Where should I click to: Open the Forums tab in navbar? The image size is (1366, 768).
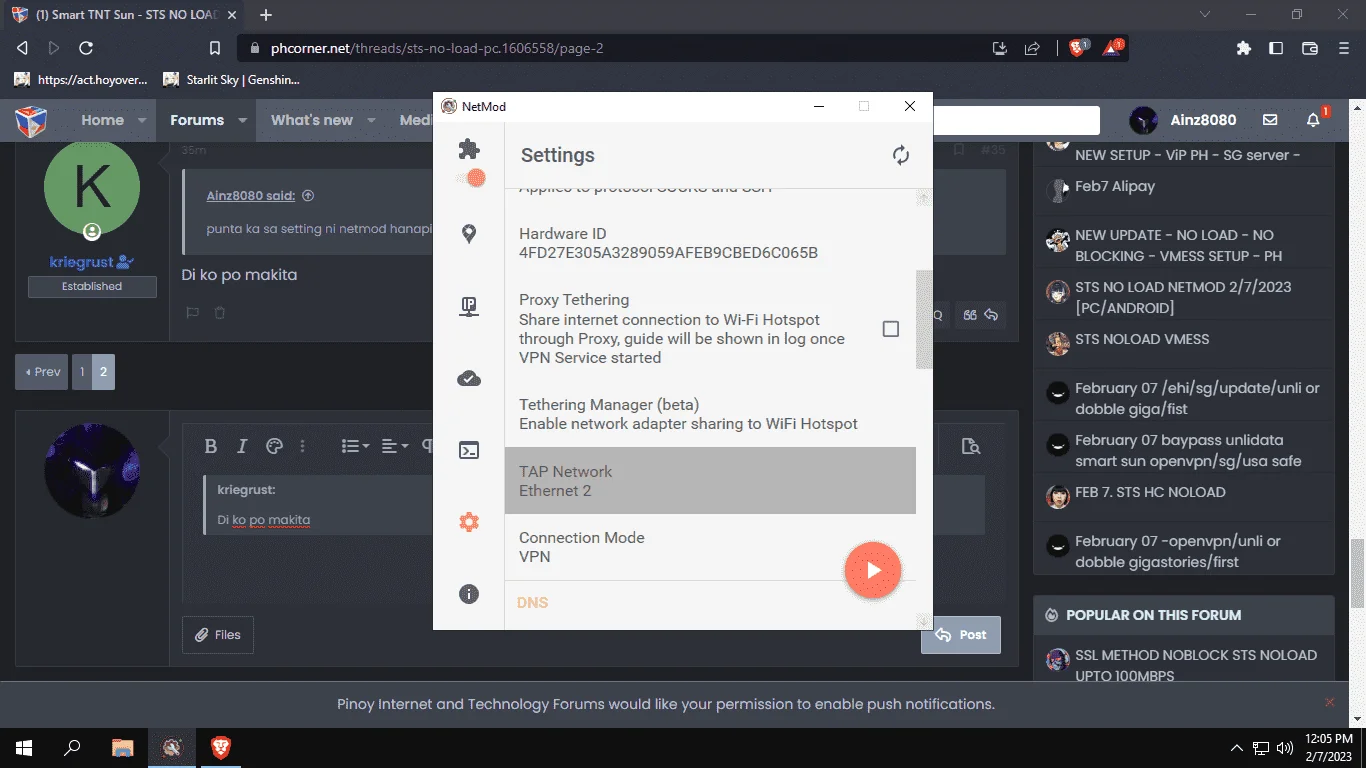click(197, 120)
